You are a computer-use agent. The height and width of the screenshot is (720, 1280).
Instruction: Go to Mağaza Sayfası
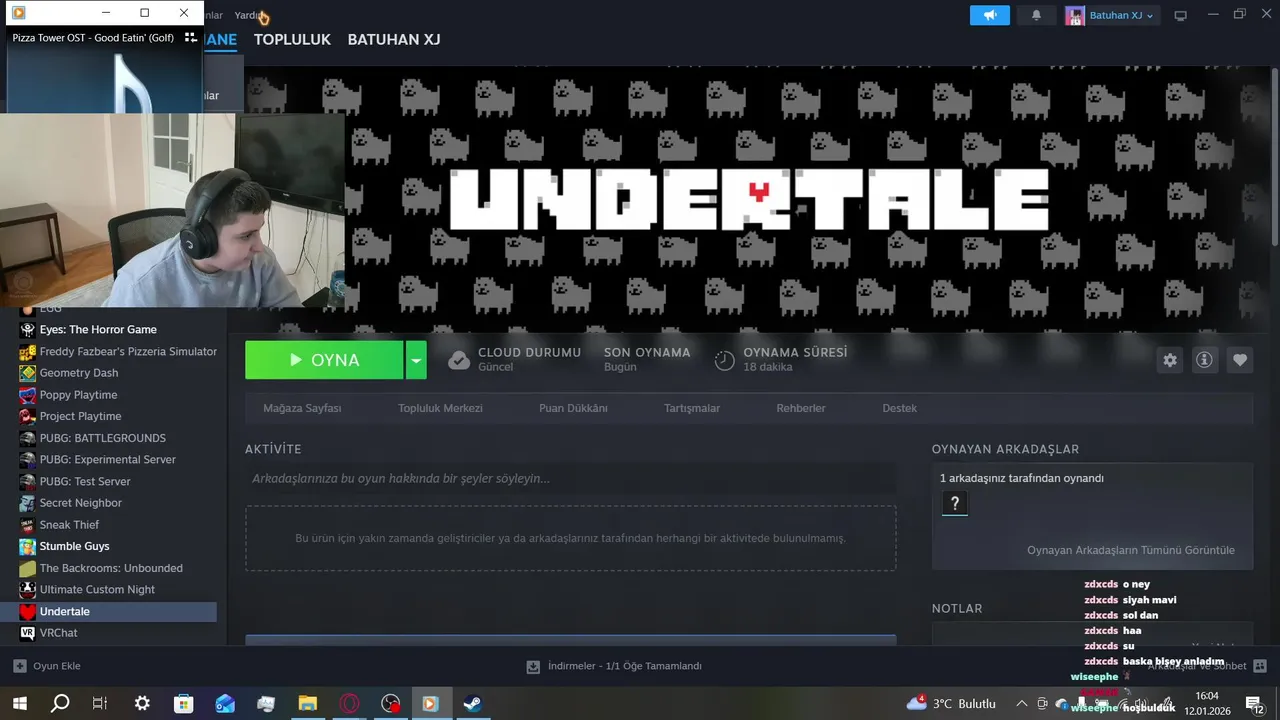coord(302,408)
